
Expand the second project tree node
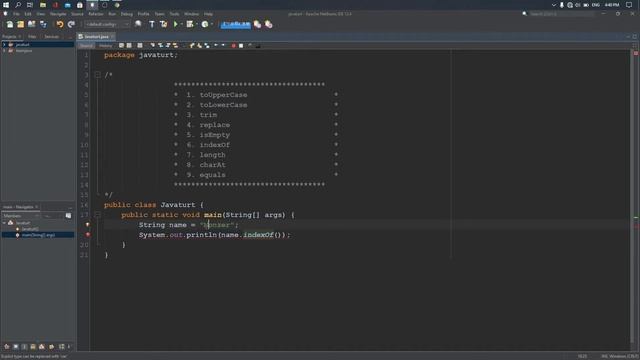[x=4, y=51]
